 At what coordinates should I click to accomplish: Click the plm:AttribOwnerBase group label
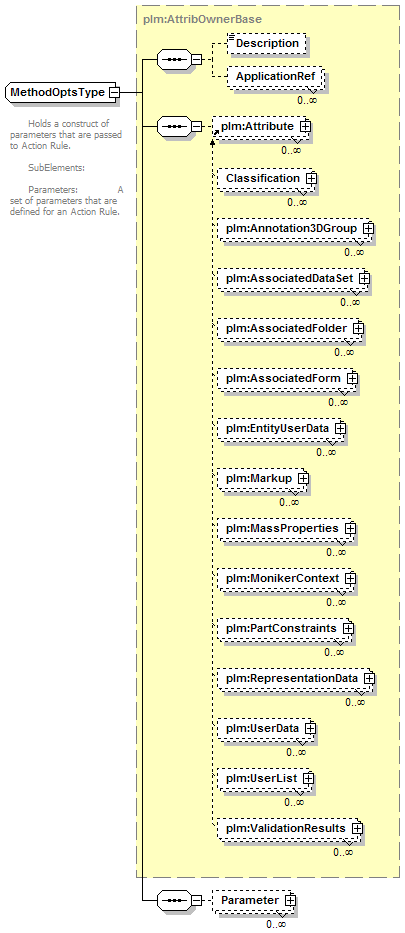point(202,19)
